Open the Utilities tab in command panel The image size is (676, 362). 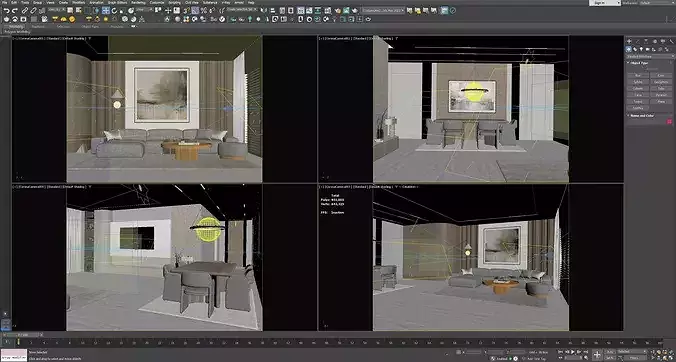click(672, 41)
